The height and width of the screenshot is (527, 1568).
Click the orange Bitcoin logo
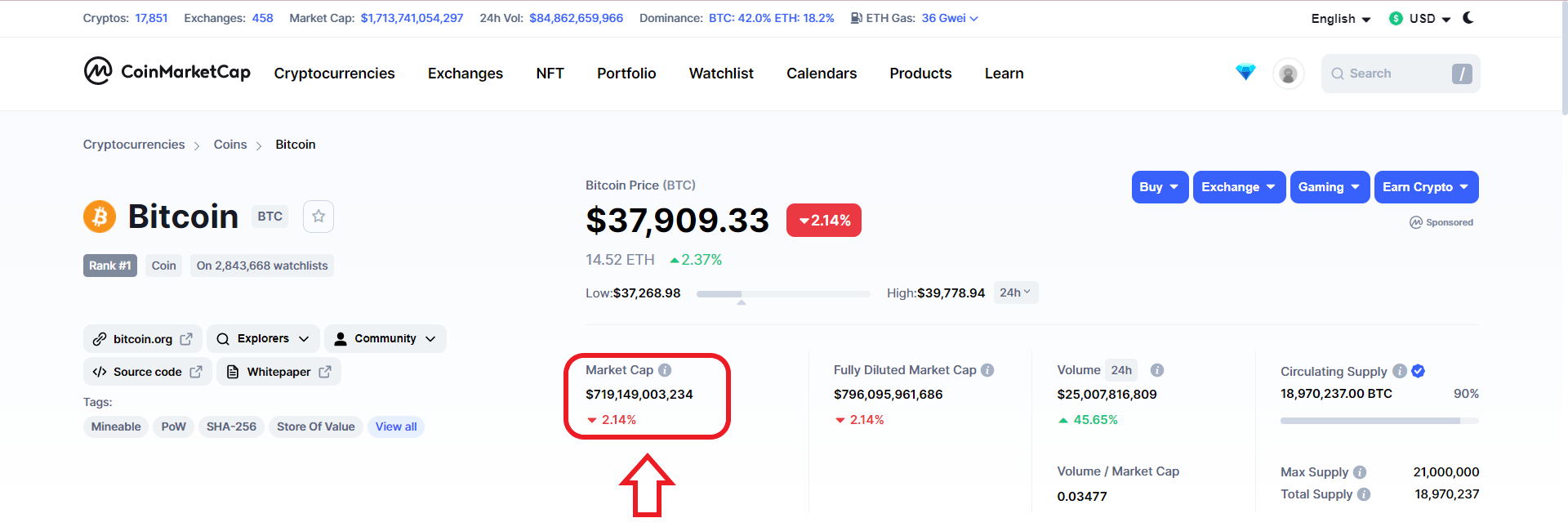click(x=100, y=217)
